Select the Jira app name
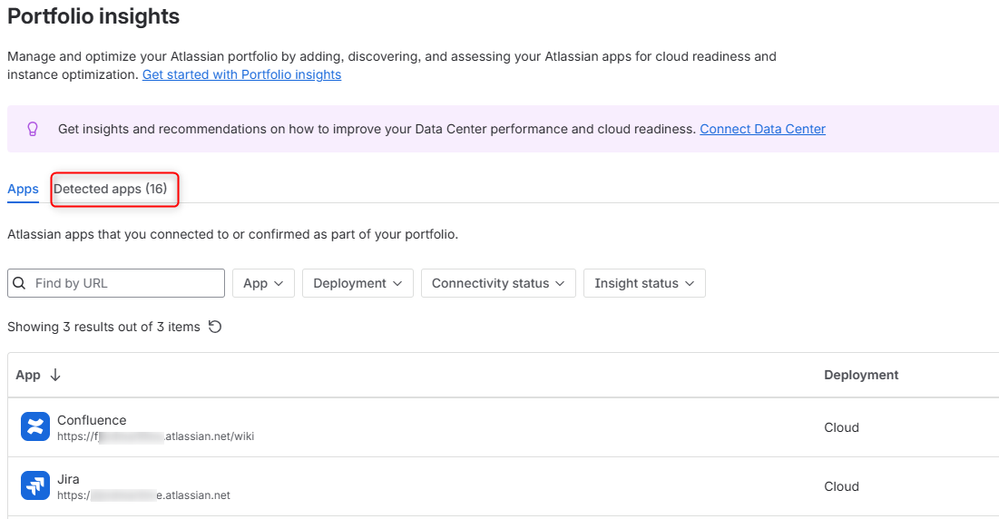The height and width of the screenshot is (519, 999). pyautogui.click(x=68, y=480)
